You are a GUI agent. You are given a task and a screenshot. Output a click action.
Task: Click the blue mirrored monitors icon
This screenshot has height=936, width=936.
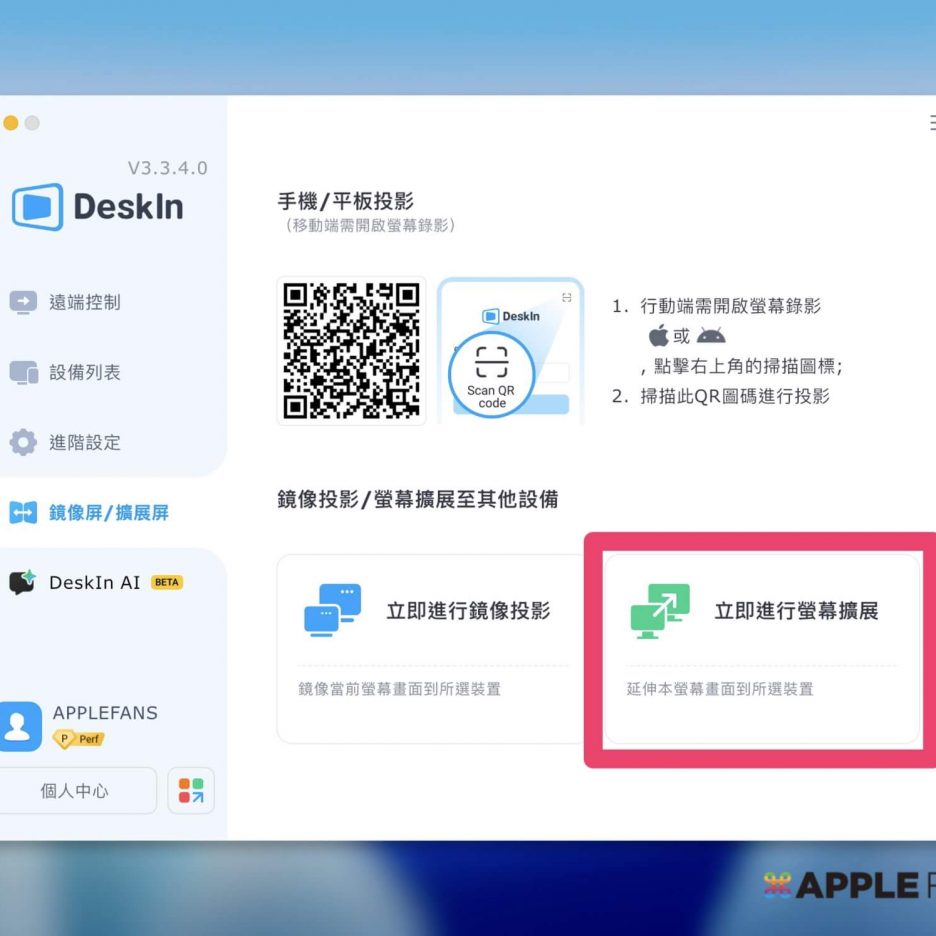click(332, 610)
